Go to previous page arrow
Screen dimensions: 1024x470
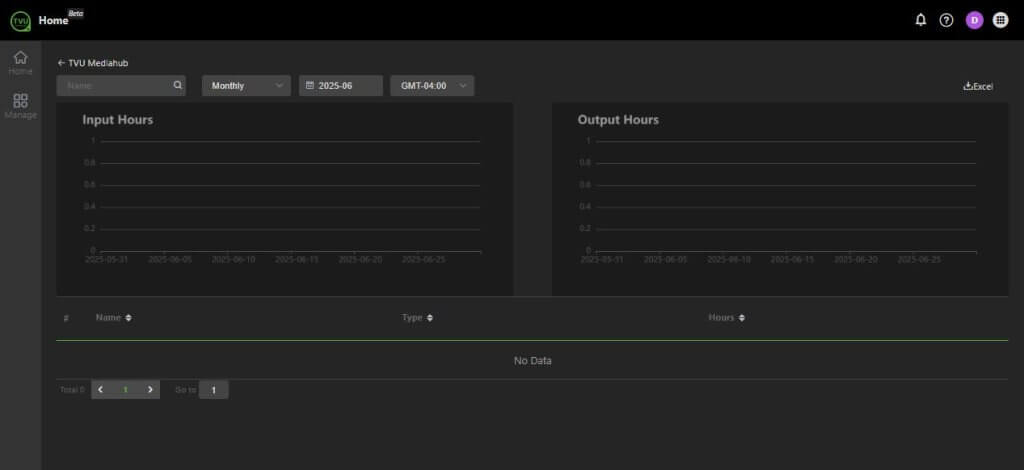pyautogui.click(x=101, y=389)
